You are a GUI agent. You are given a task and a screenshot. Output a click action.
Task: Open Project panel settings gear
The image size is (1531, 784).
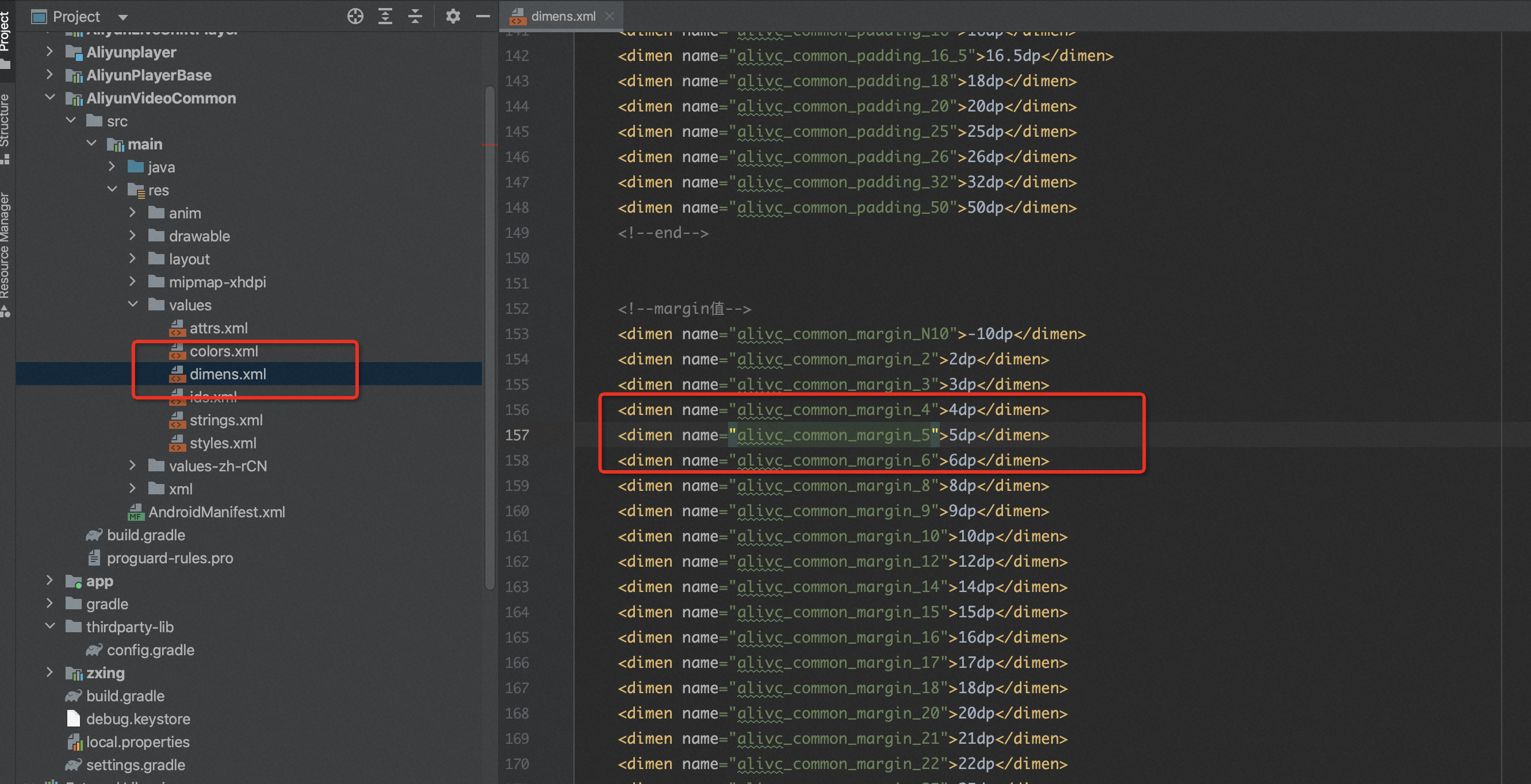453,16
